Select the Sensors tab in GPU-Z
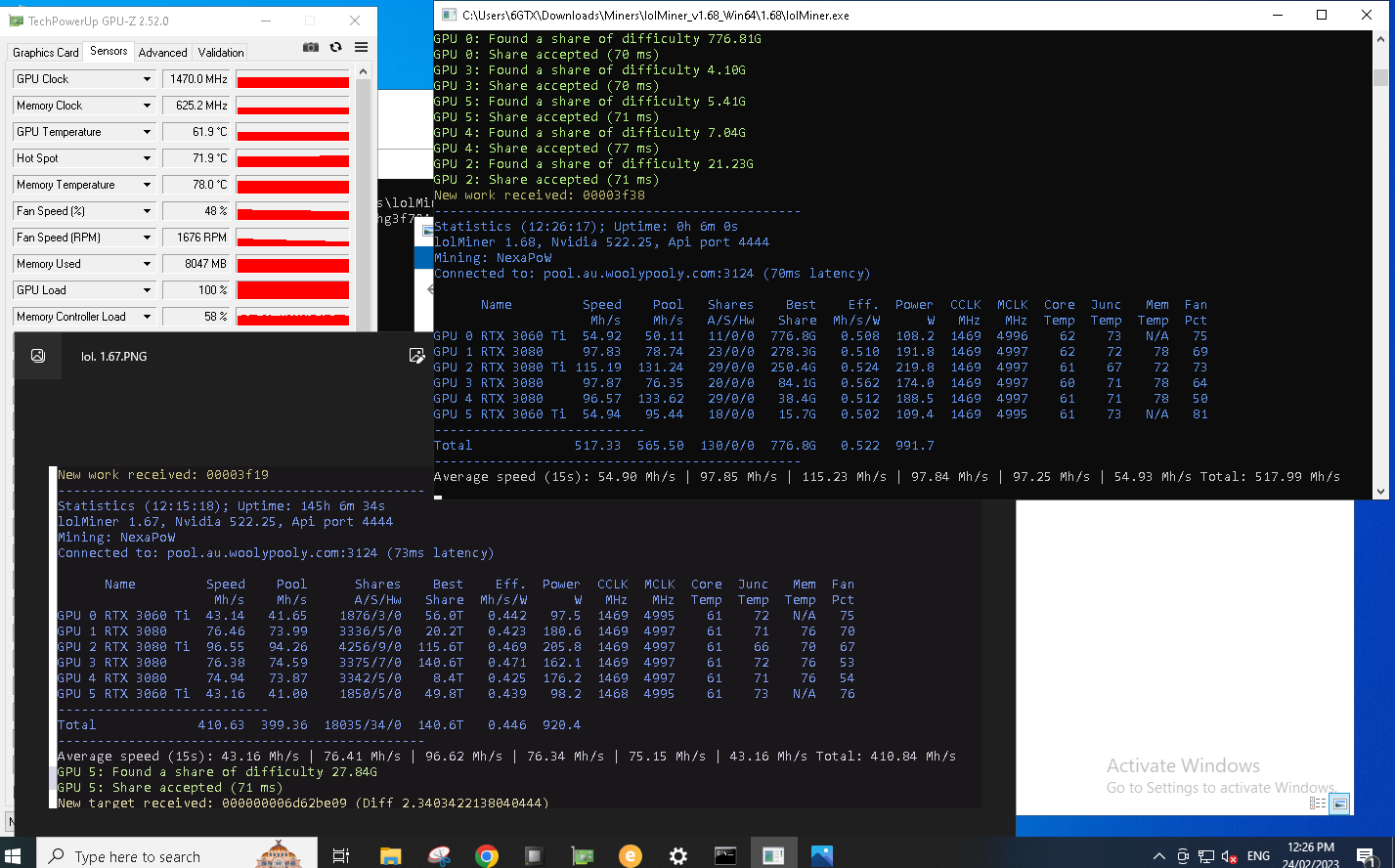This screenshot has width=1395, height=868. coord(109,51)
